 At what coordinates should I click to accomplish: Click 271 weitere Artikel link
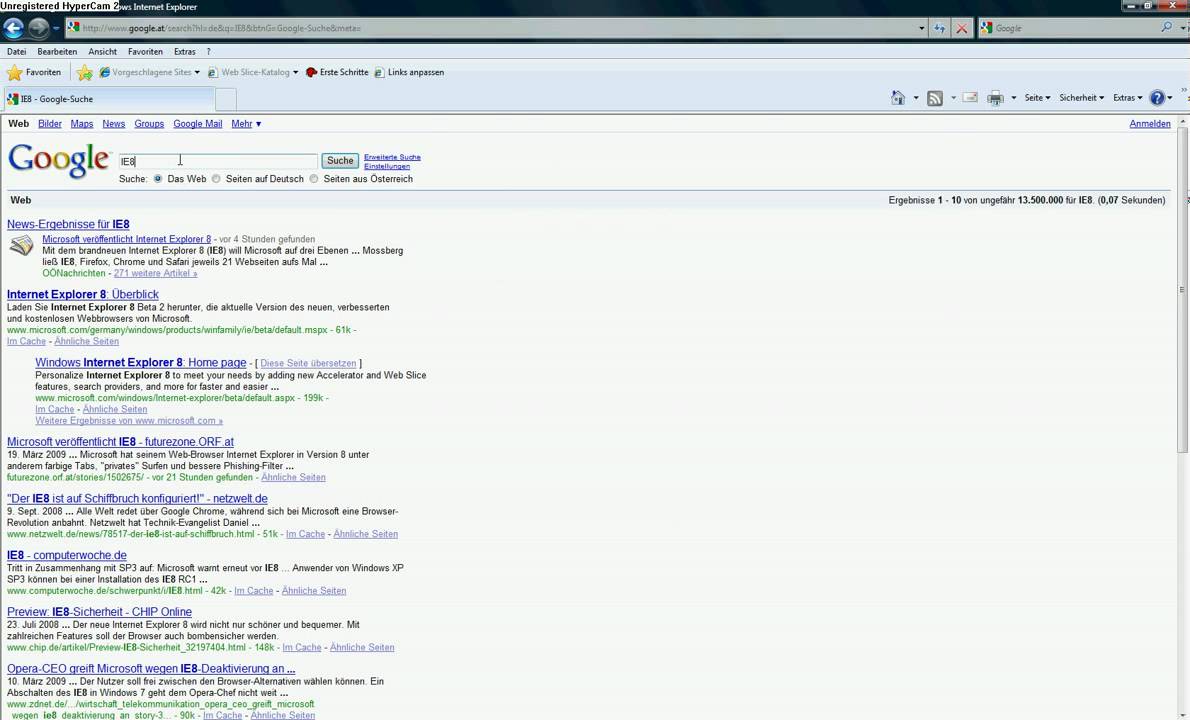click(156, 273)
